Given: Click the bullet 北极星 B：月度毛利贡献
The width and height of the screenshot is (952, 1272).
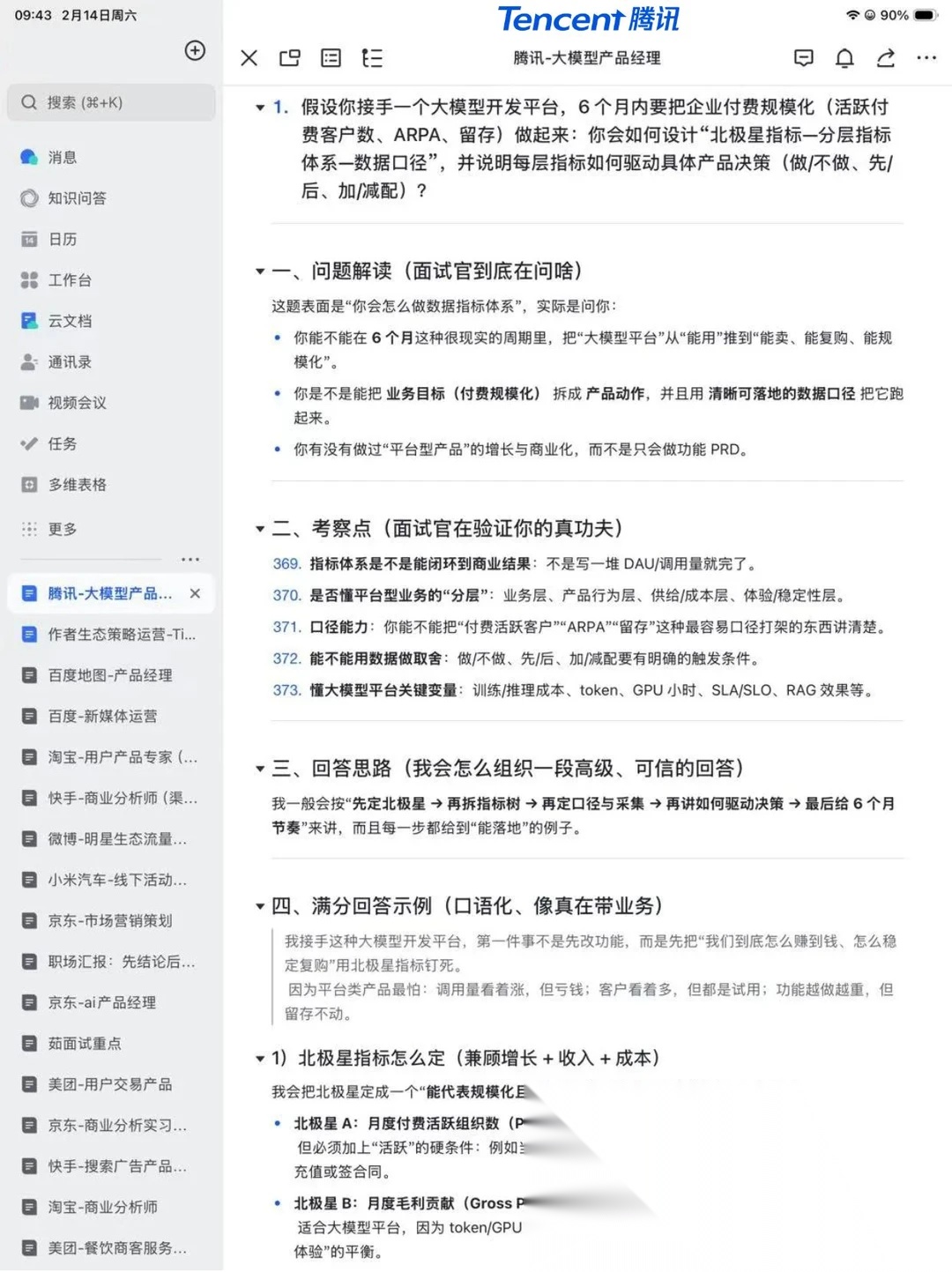Looking at the screenshot, I should pos(410,1203).
